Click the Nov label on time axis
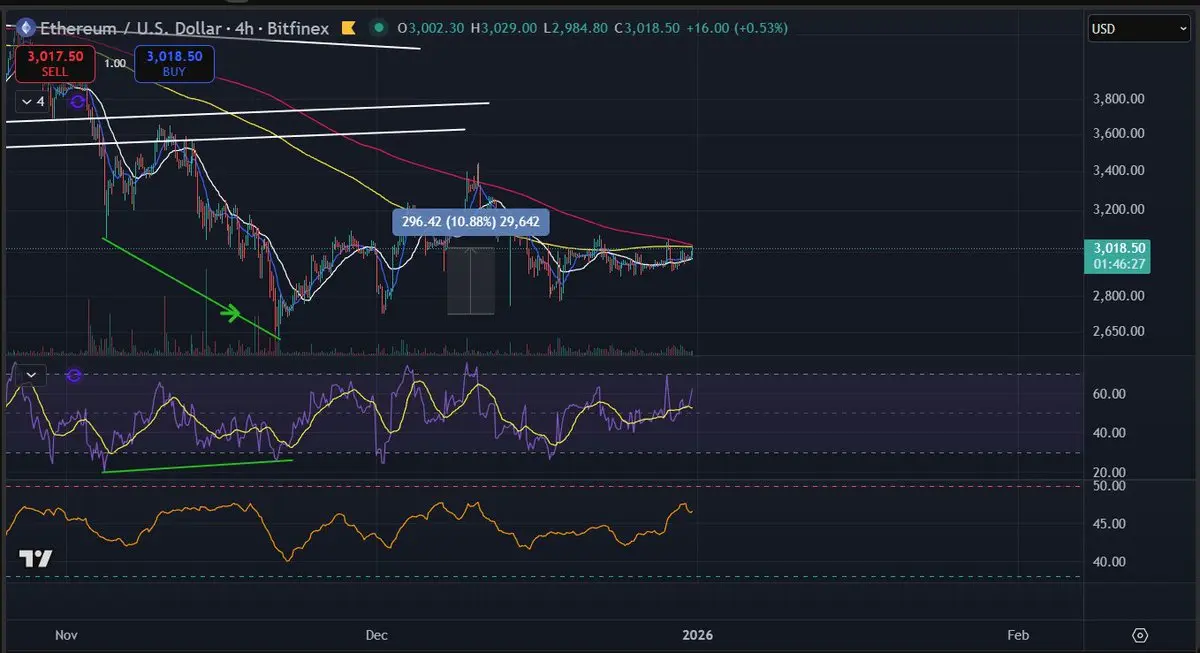The image size is (1200, 653). pyautogui.click(x=67, y=635)
